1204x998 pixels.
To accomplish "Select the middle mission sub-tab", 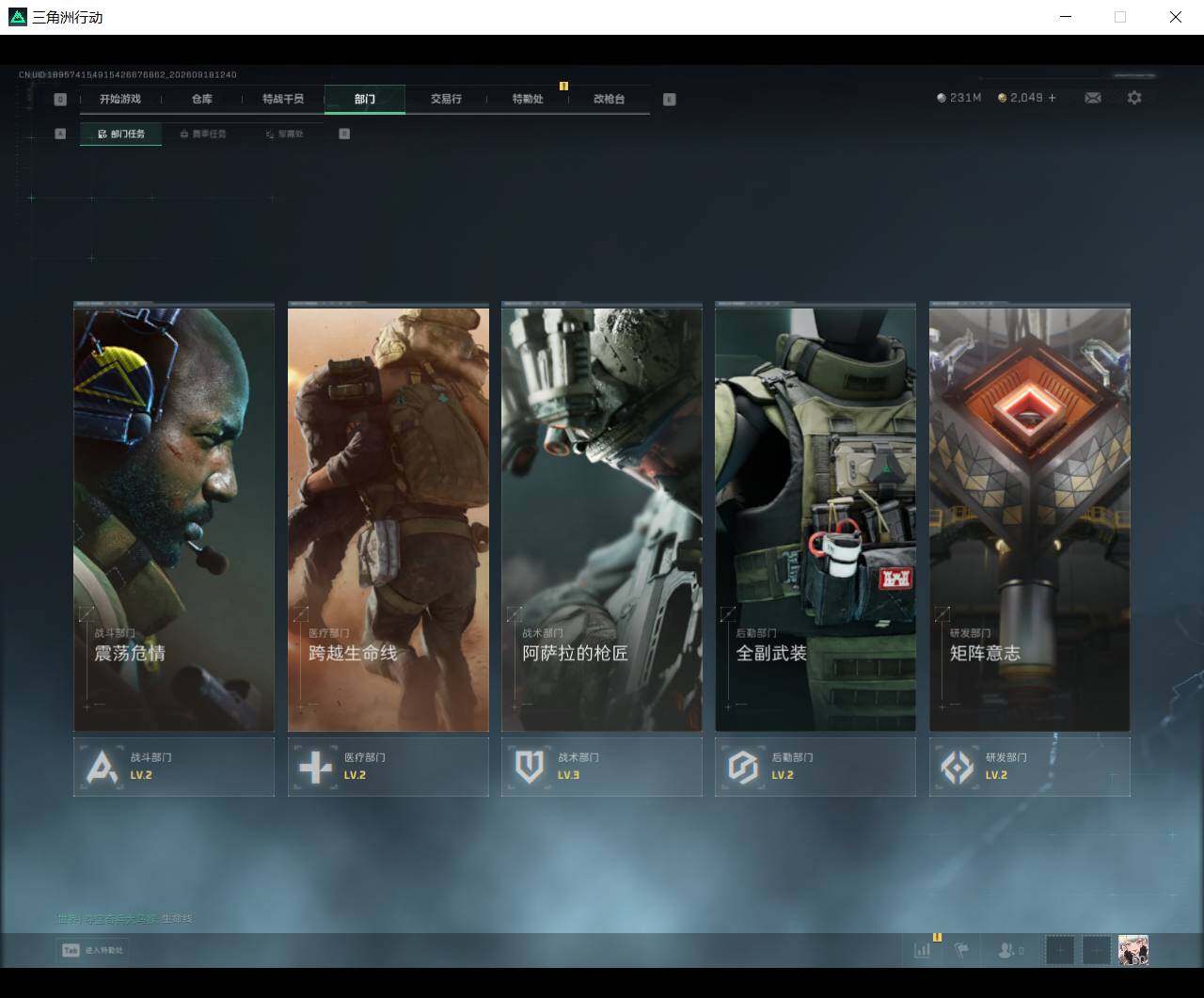I will tap(203, 135).
